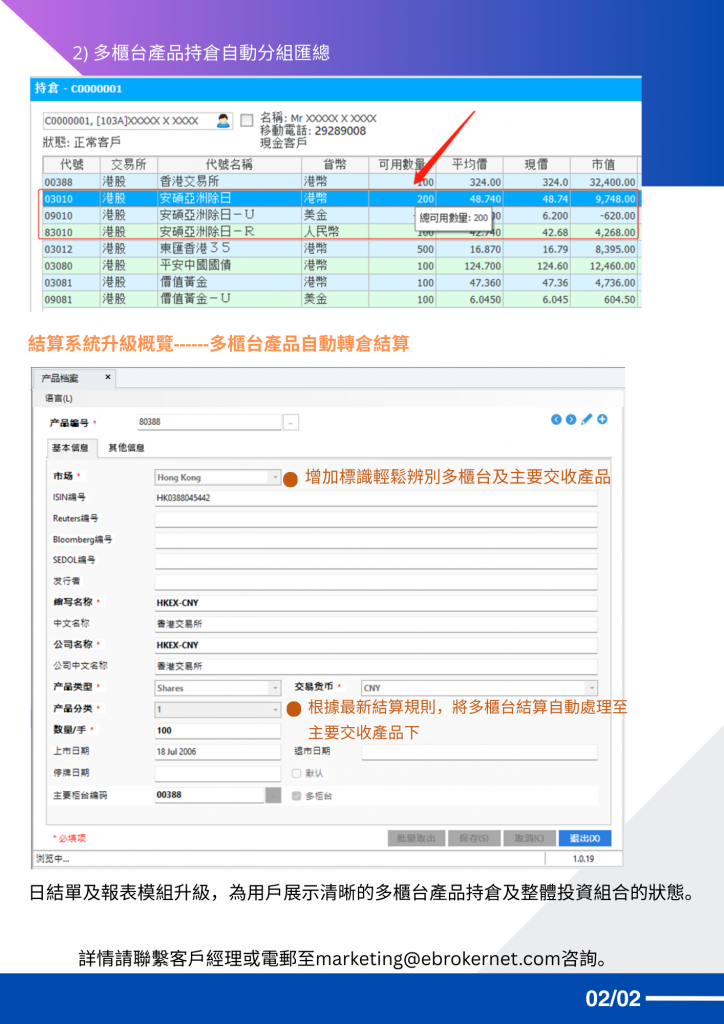Click the 公司中文名称 field
724x1024 pixels.
click(376, 666)
